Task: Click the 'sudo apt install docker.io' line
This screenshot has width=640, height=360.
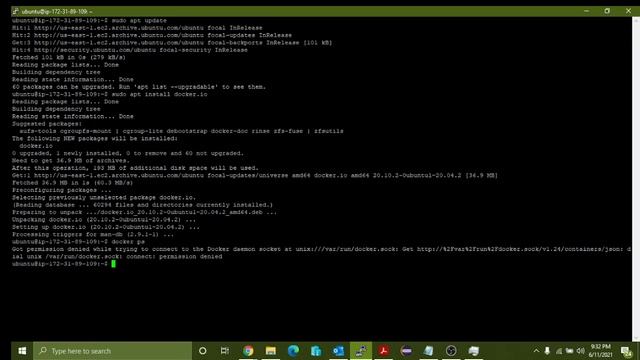Action: 109,94
